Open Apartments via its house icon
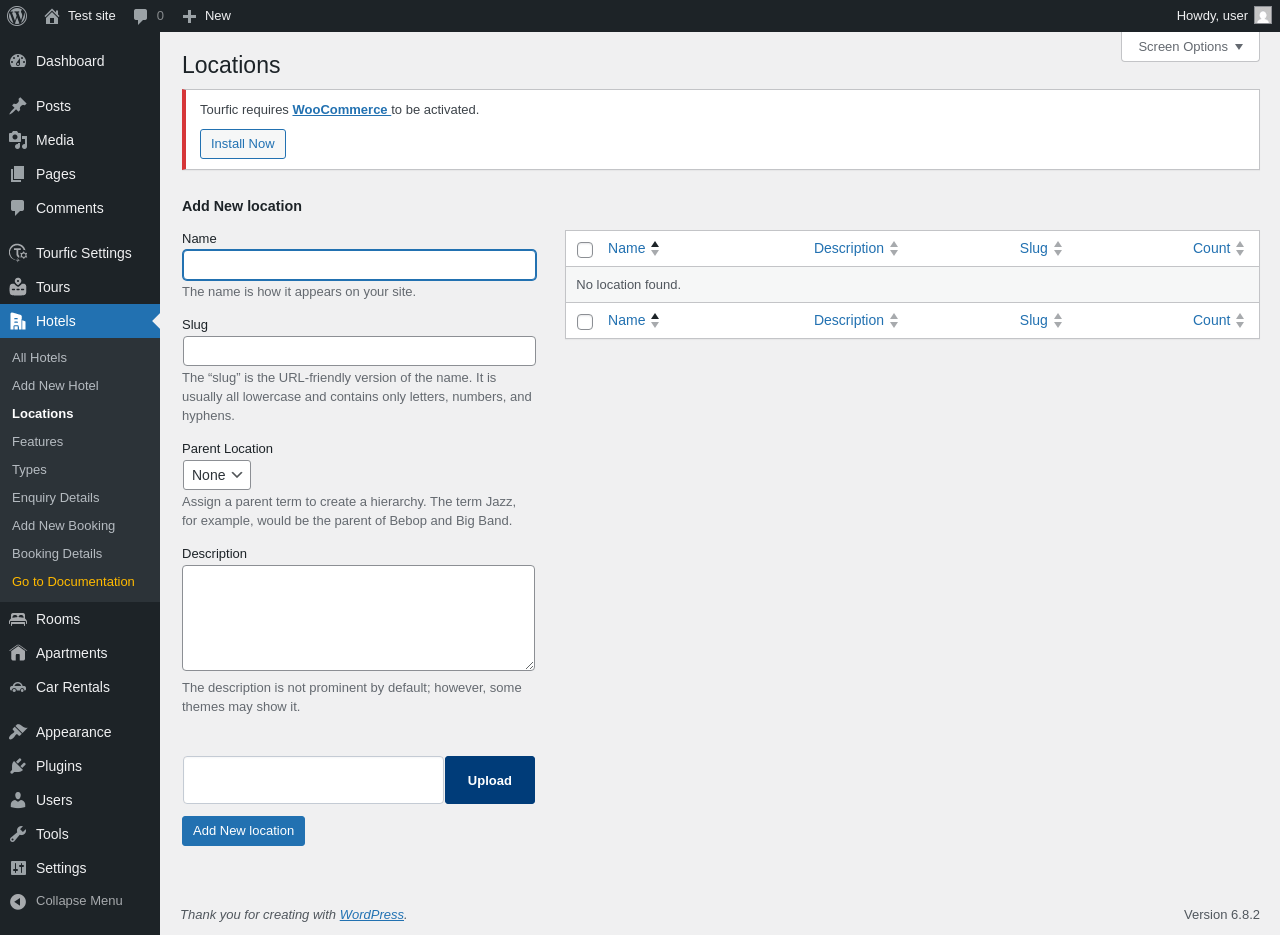Image resolution: width=1280 pixels, height=935 pixels. (18, 653)
